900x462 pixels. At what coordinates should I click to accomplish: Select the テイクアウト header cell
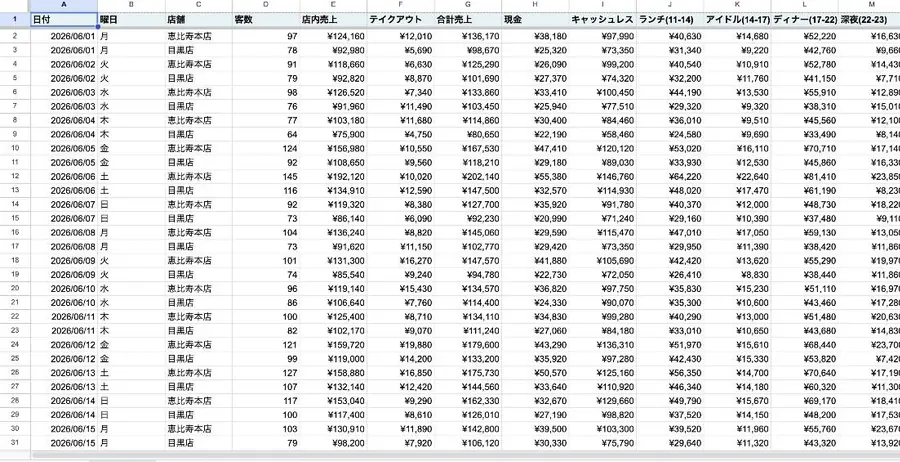pyautogui.click(x=401, y=20)
